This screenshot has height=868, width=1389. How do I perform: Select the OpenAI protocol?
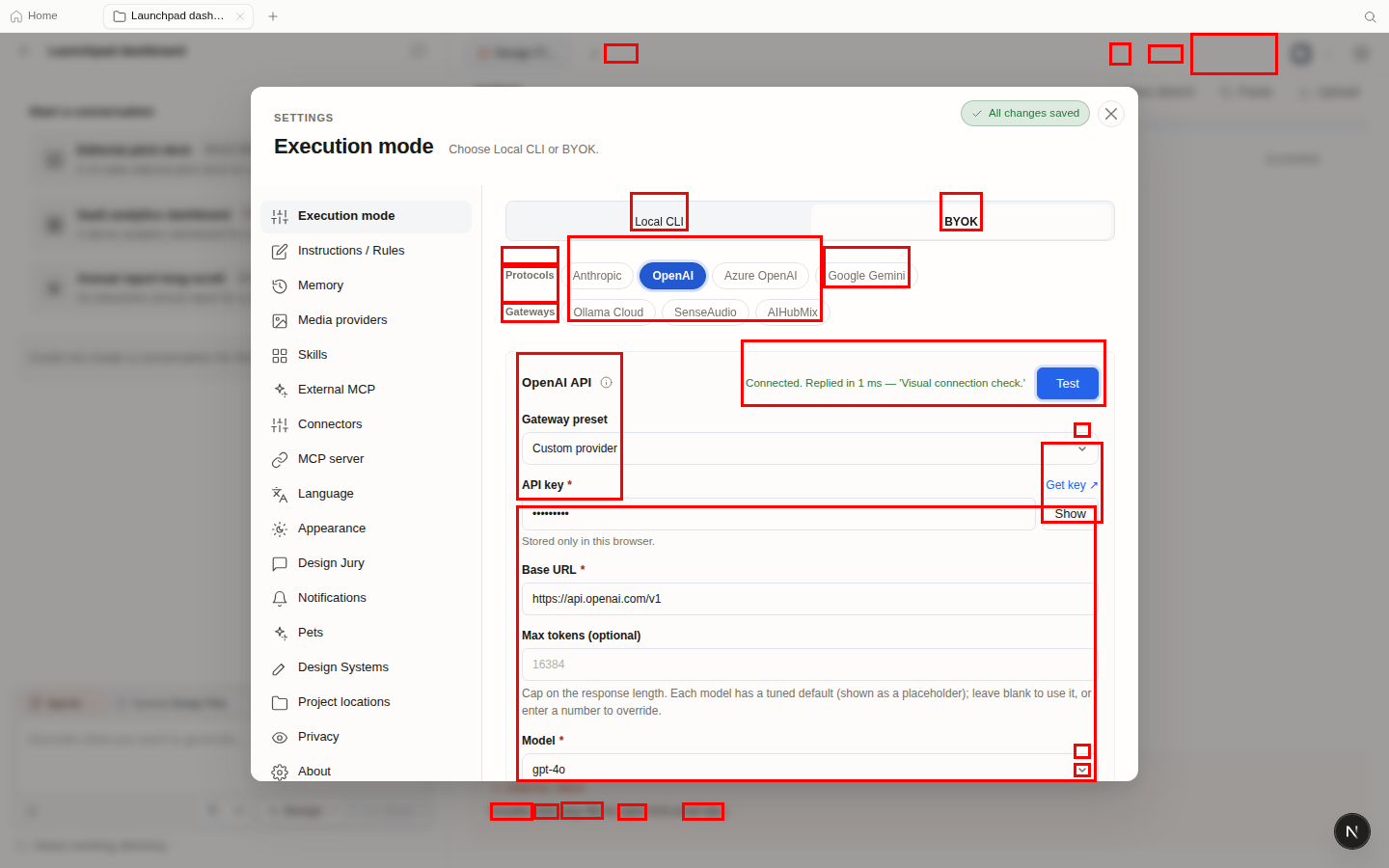point(673,276)
